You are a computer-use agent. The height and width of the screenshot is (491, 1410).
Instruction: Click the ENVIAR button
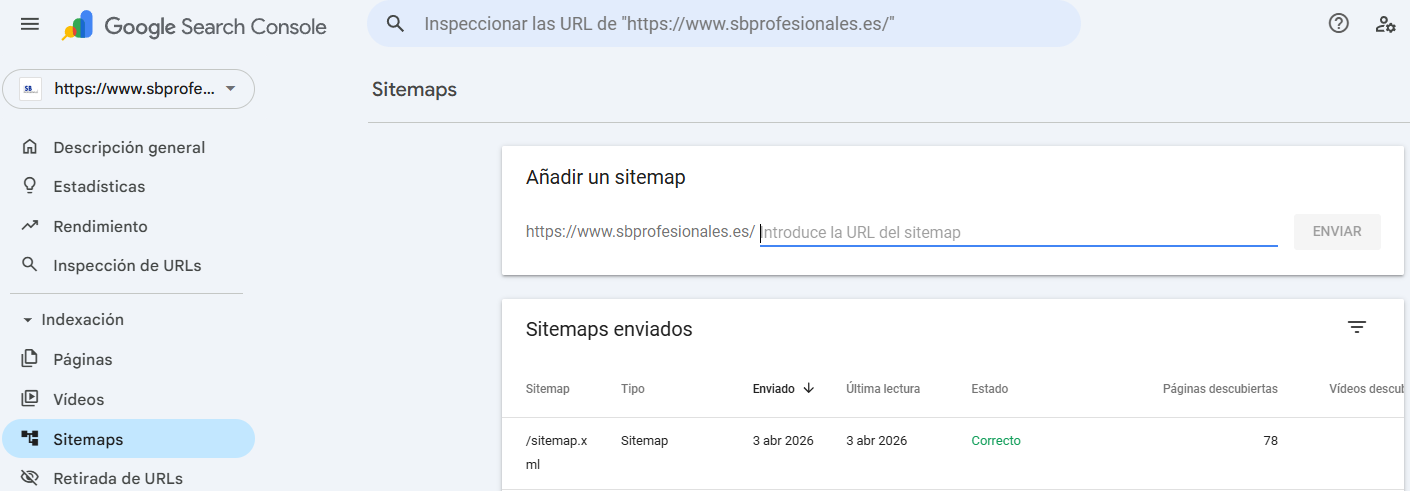[1337, 232]
